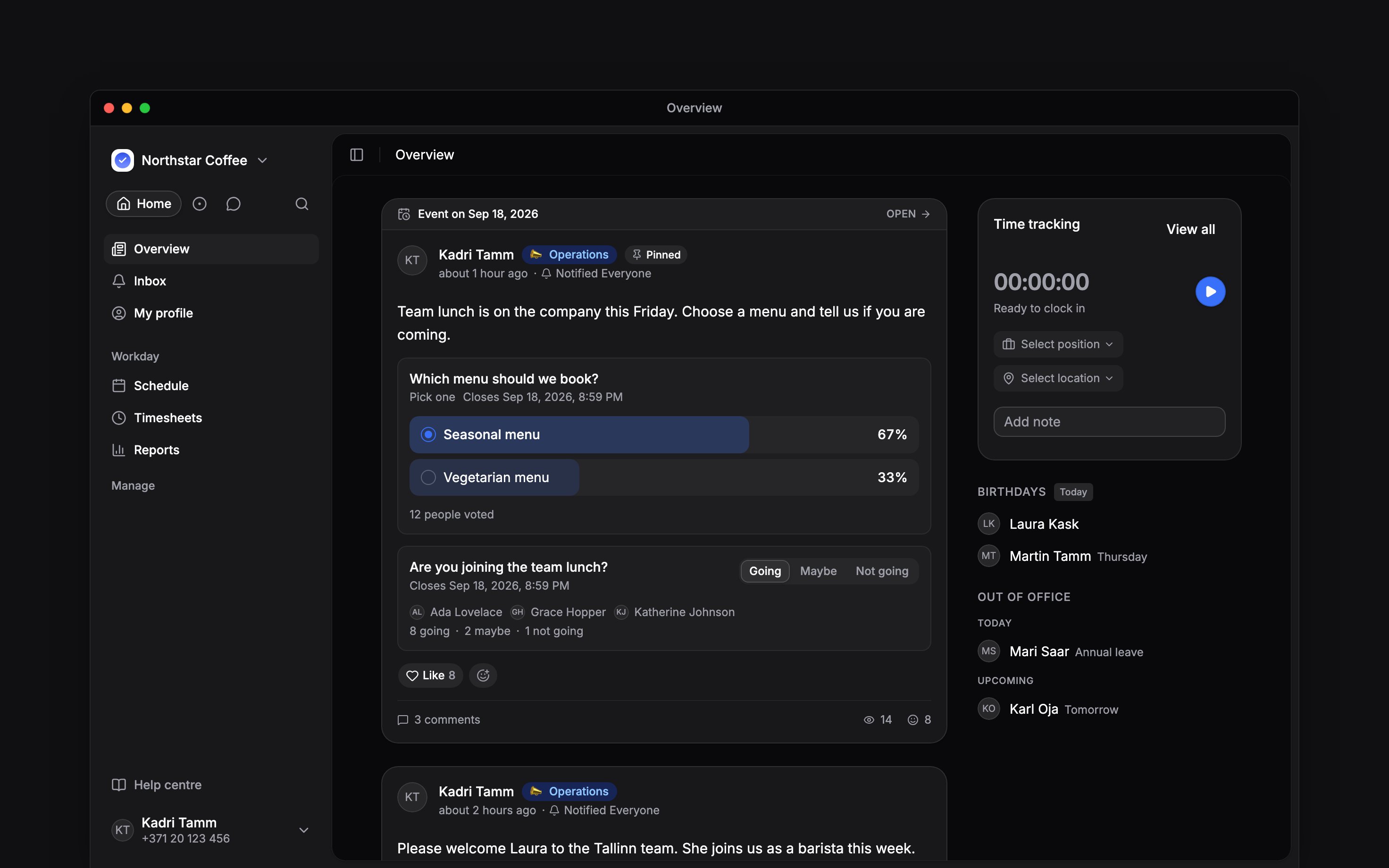
Task: Click the circle-dot icon beside Home
Action: (199, 204)
